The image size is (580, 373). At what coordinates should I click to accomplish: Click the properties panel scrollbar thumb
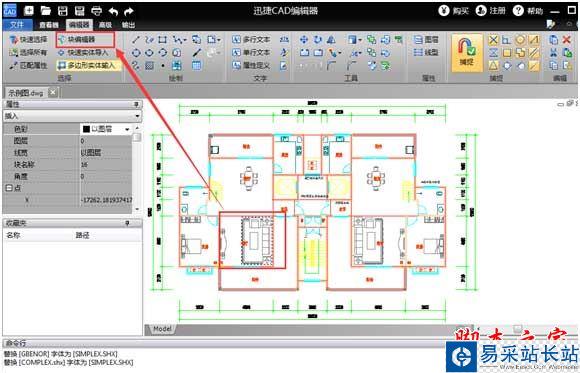(x=137, y=138)
